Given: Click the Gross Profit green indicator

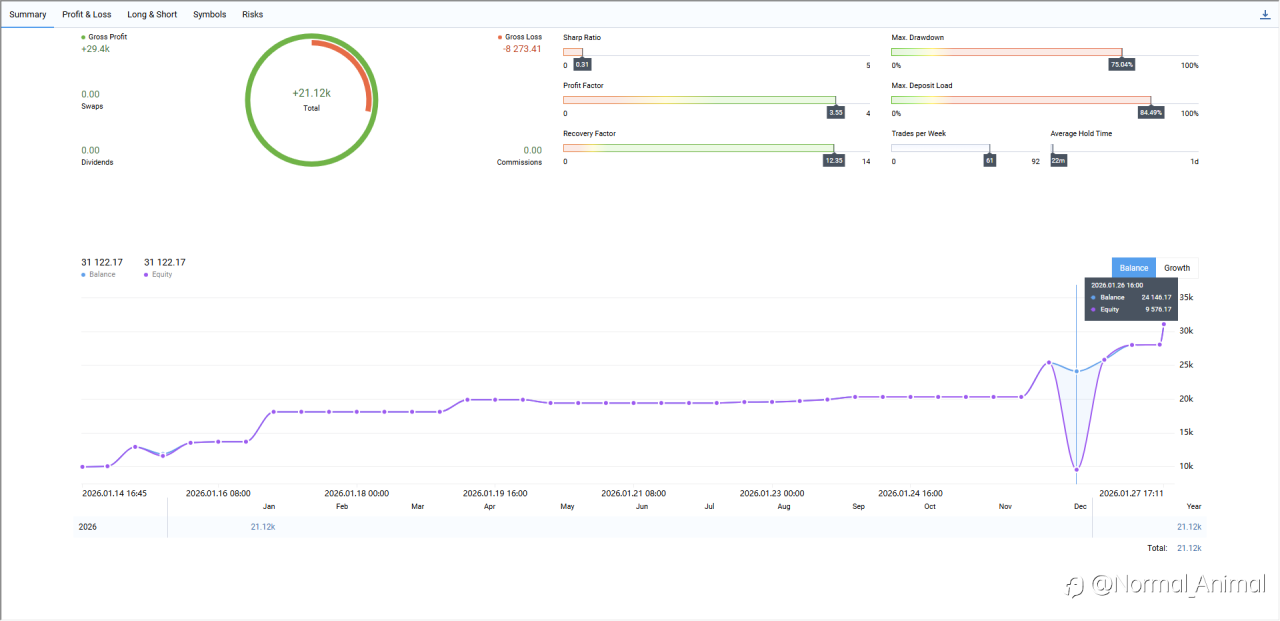Looking at the screenshot, I should click(84, 37).
